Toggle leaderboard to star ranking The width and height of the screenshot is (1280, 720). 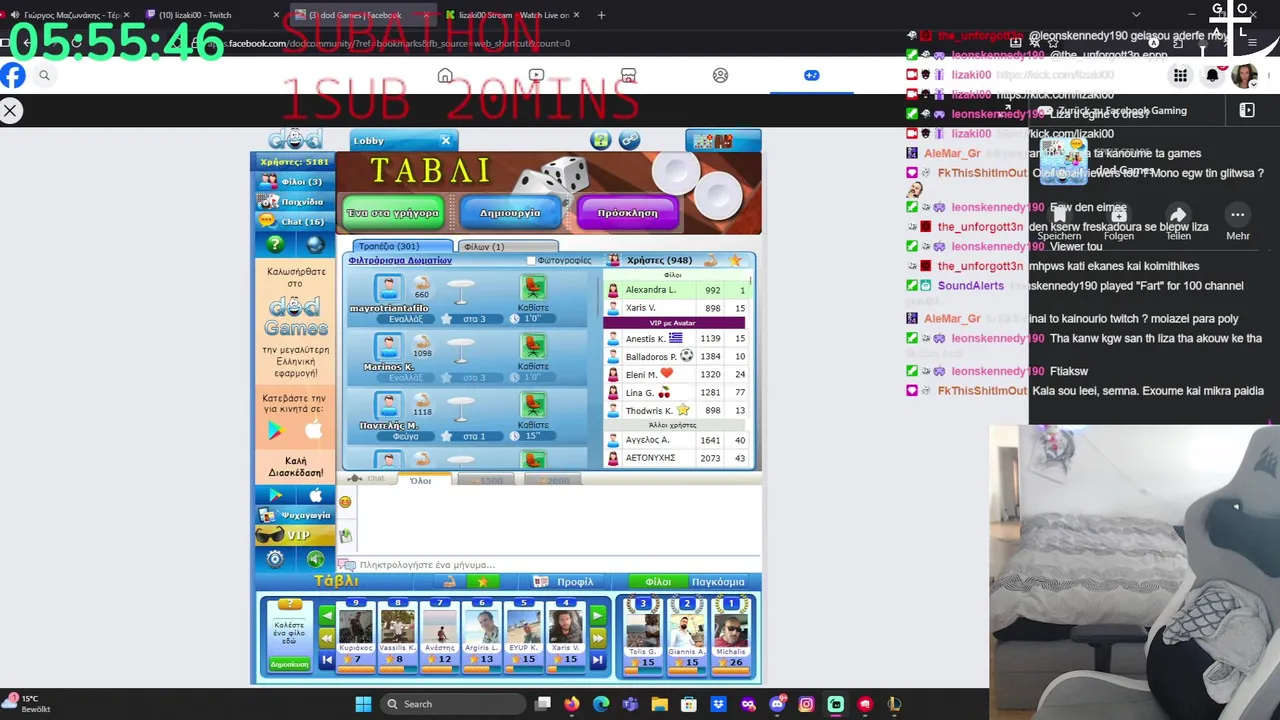[483, 582]
